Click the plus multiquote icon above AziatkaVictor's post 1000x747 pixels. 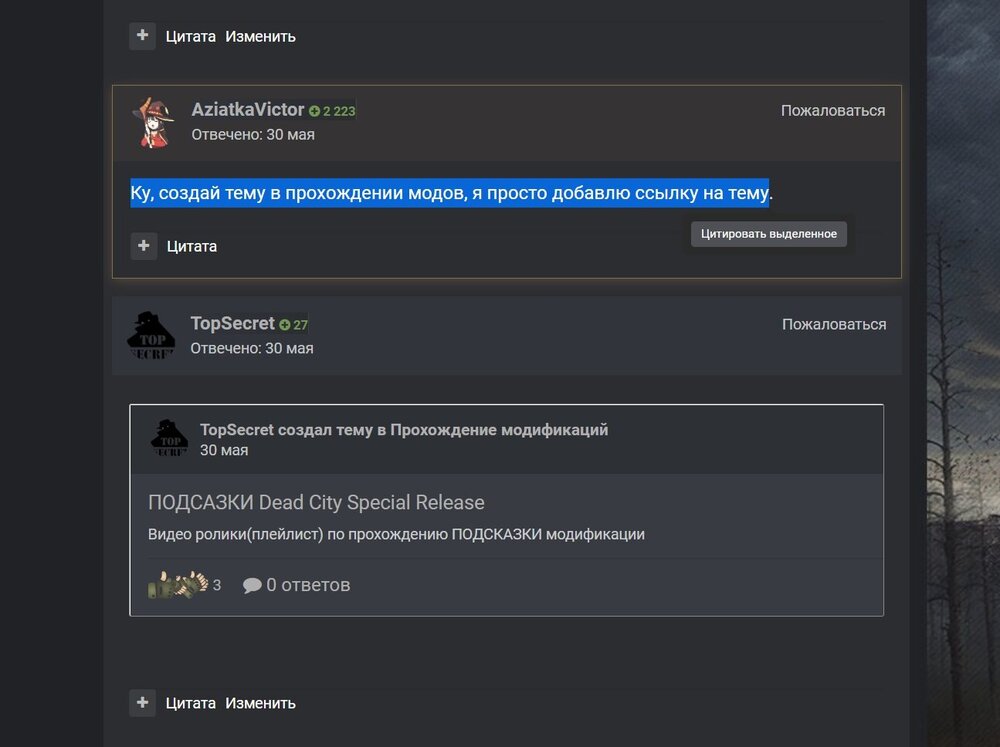click(x=142, y=36)
